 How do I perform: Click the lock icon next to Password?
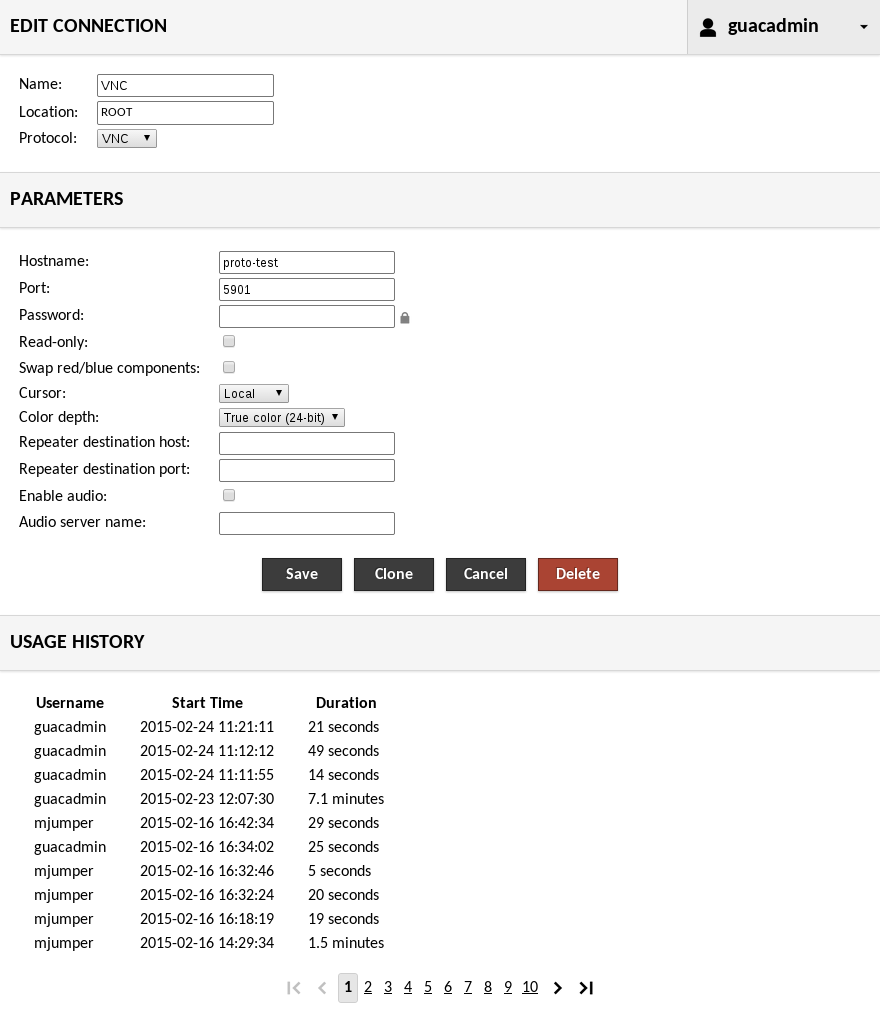click(x=405, y=318)
